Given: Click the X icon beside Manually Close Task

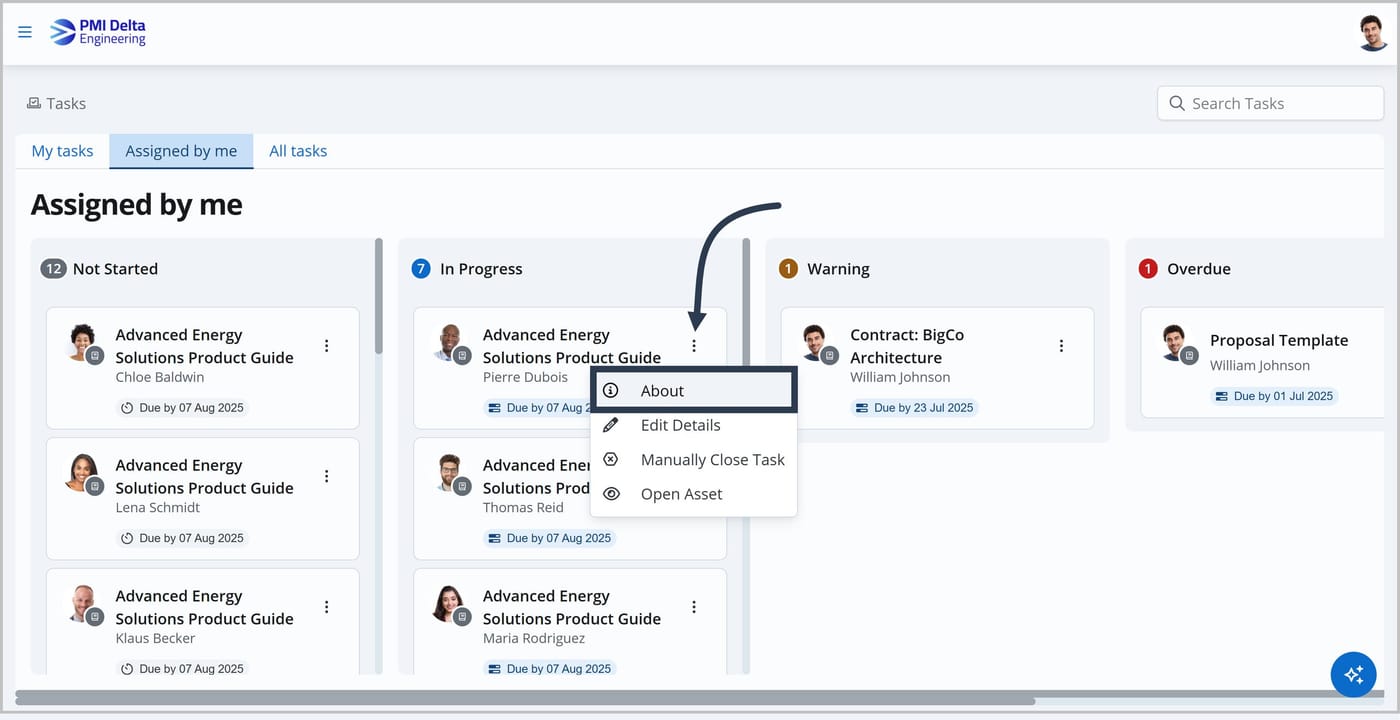Looking at the screenshot, I should [x=611, y=459].
